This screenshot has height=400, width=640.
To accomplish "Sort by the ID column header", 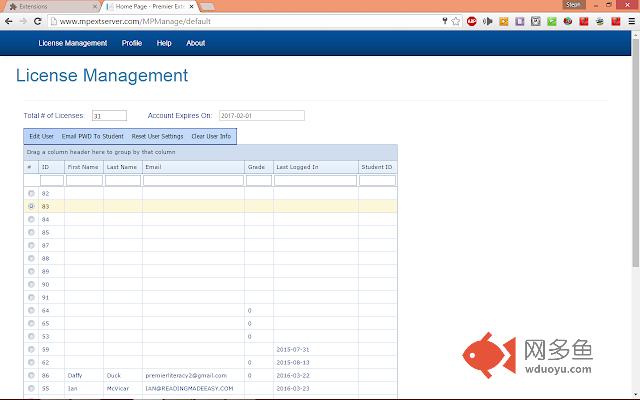I will click(51, 167).
